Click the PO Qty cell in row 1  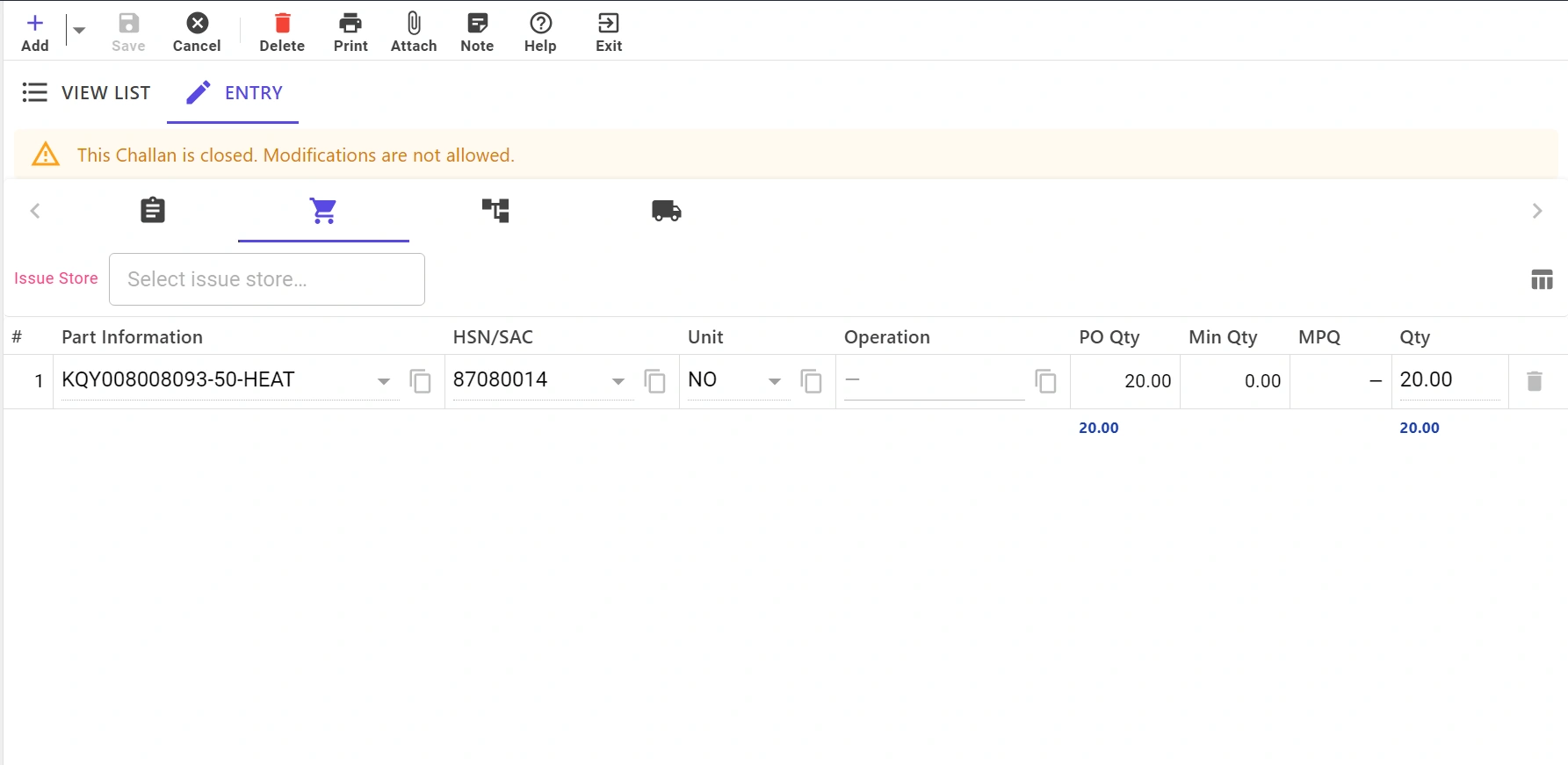pyautogui.click(x=1125, y=381)
